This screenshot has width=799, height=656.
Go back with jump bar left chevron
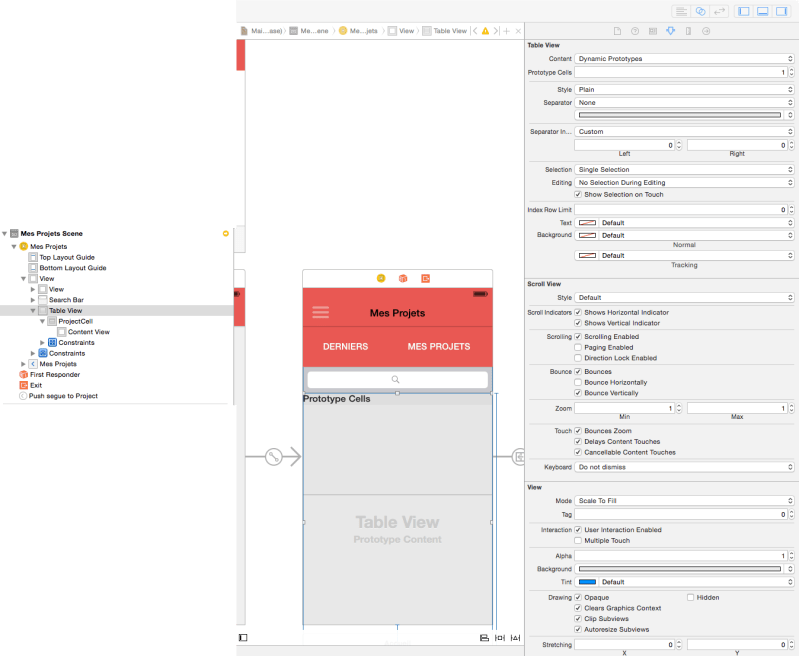coord(475,31)
